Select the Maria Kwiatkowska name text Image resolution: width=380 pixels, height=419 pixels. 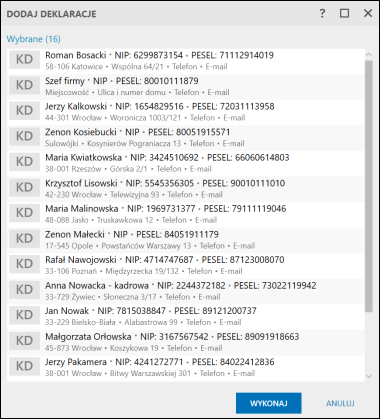(84, 157)
